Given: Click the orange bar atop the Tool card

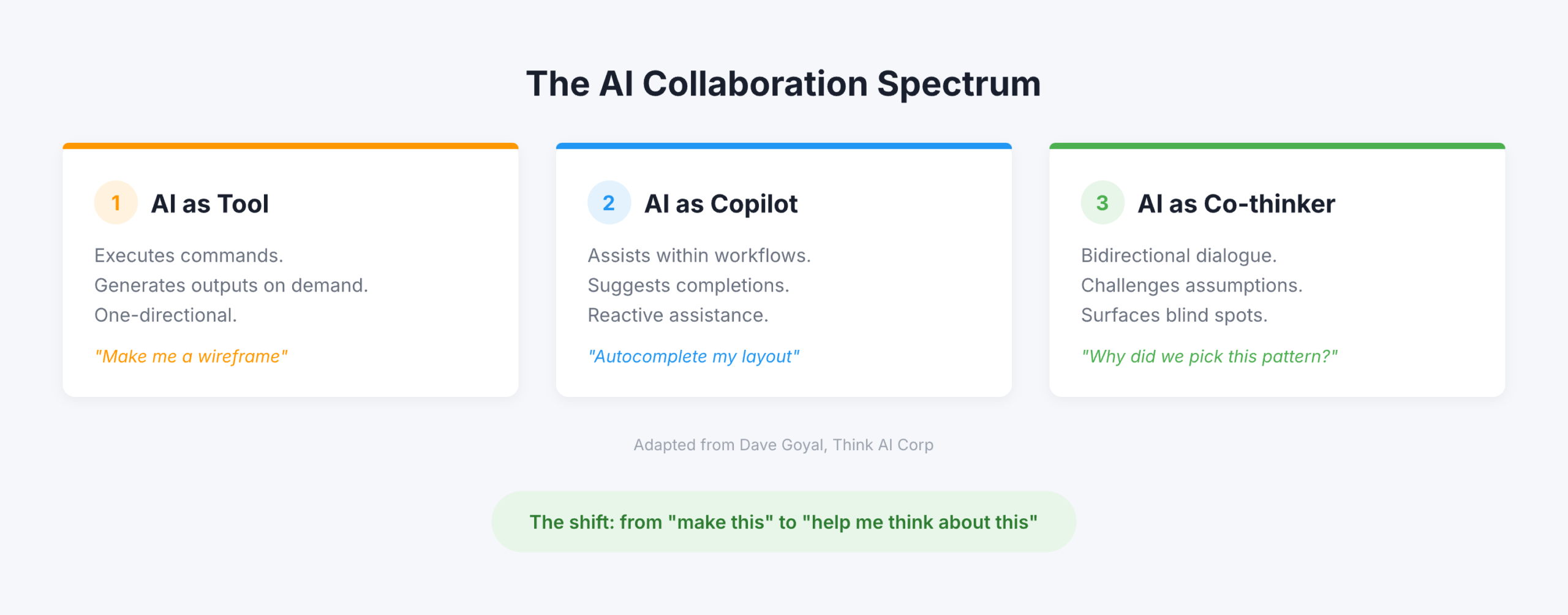Looking at the screenshot, I should coord(290,146).
